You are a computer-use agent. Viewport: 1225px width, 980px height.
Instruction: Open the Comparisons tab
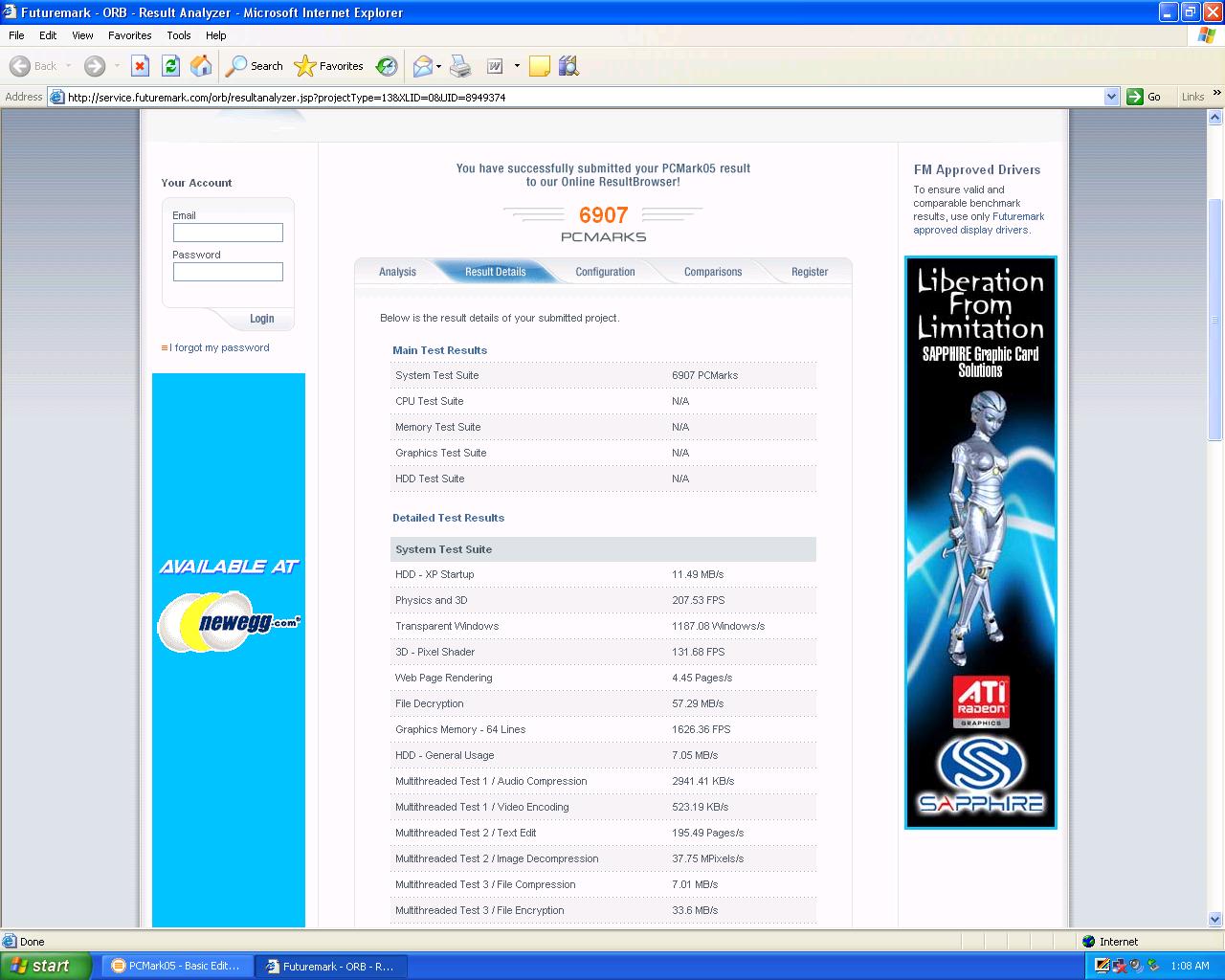713,272
